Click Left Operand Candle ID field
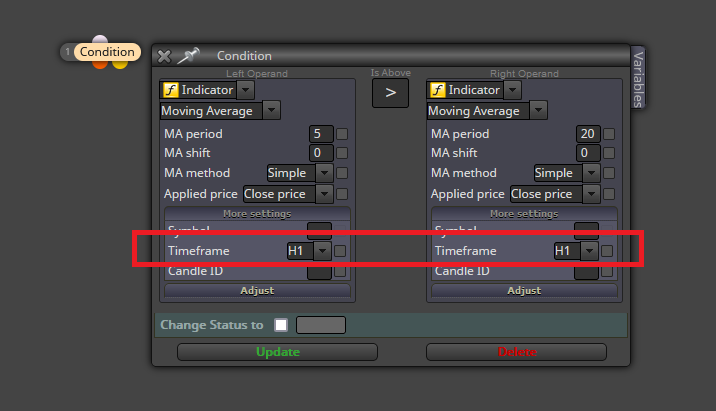Image resolution: width=716 pixels, height=411 pixels. coord(319,272)
